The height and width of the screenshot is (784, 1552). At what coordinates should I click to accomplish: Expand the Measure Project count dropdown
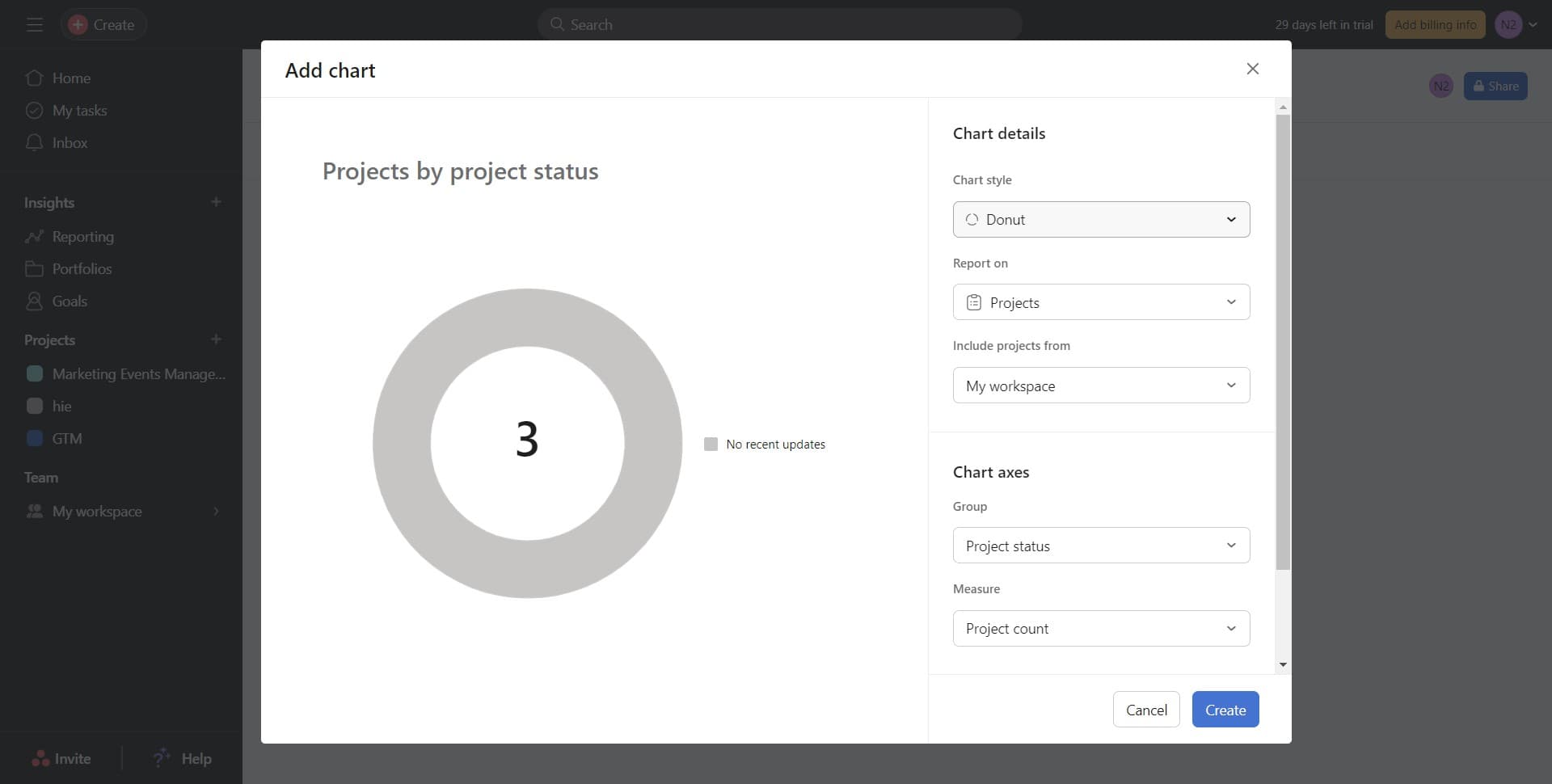click(x=1101, y=629)
